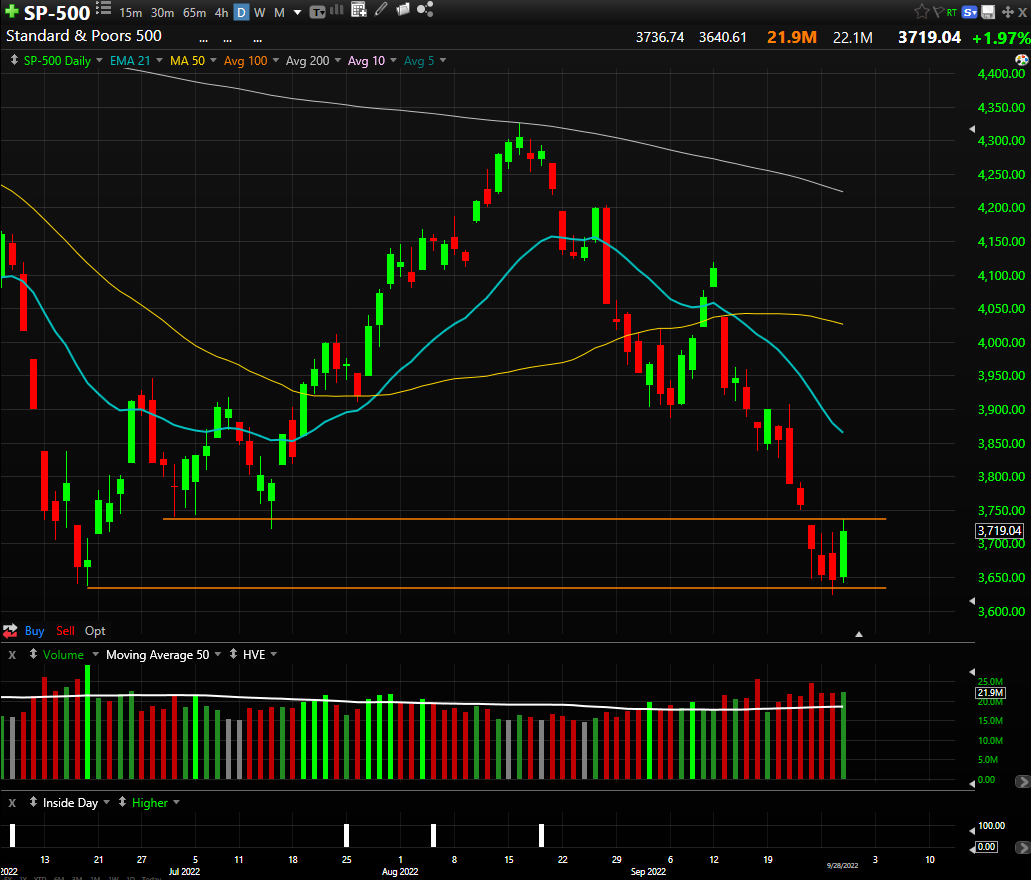Screen dimensions: 1031x880
Task: Open the SP-500 Daily dropdown
Action: point(99,61)
